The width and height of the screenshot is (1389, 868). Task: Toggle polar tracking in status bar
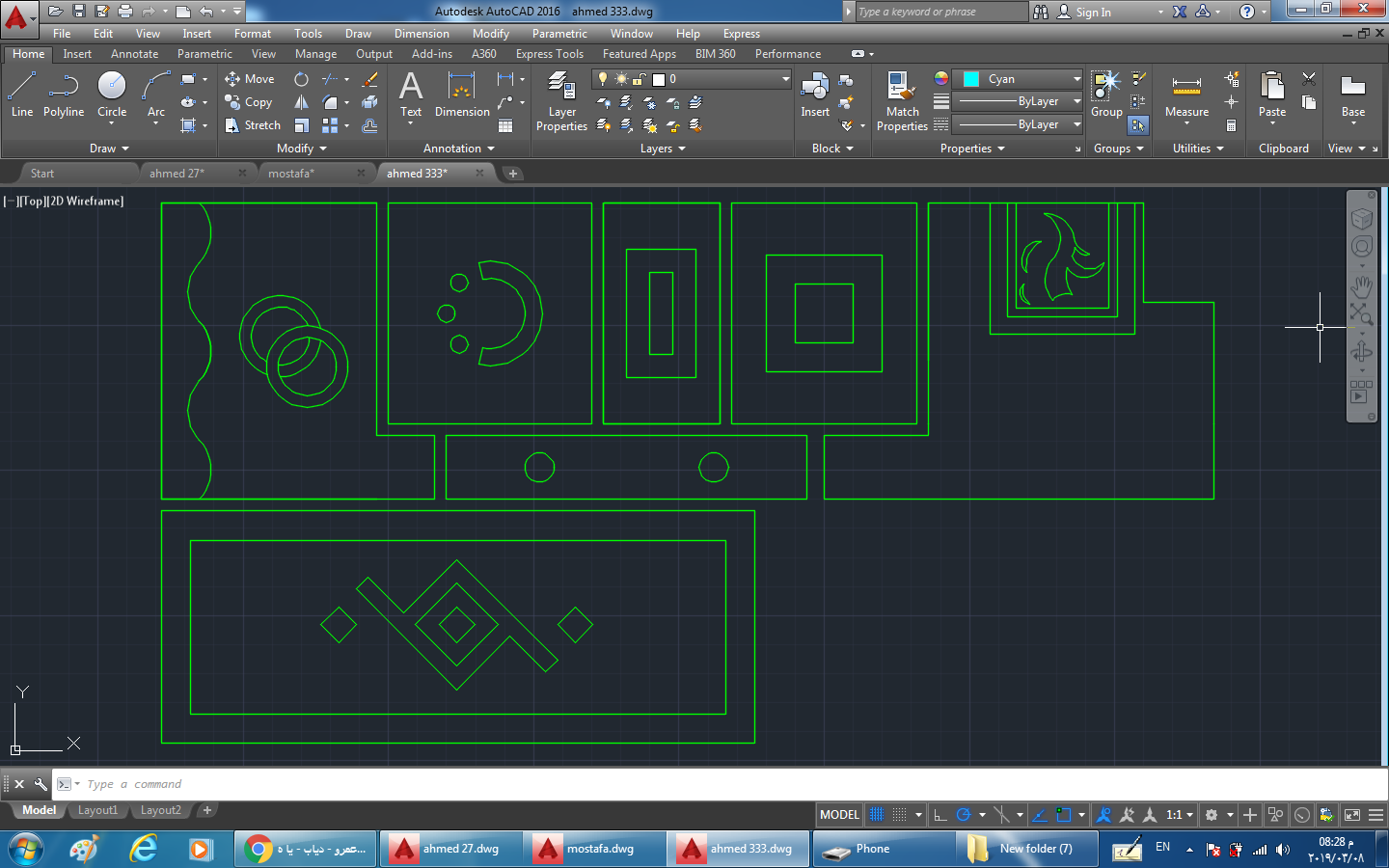pyautogui.click(x=963, y=815)
